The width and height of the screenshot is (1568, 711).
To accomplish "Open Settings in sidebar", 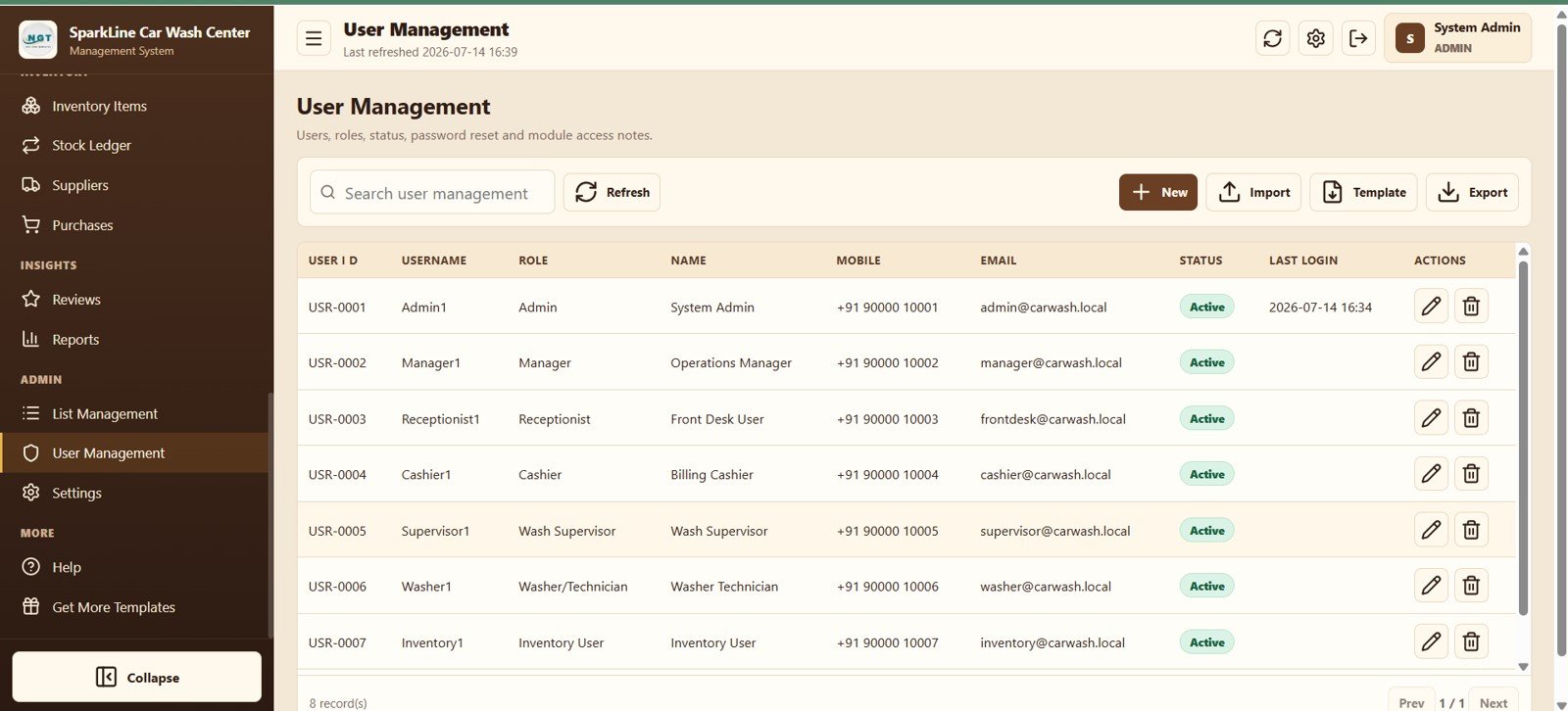I will point(134,493).
